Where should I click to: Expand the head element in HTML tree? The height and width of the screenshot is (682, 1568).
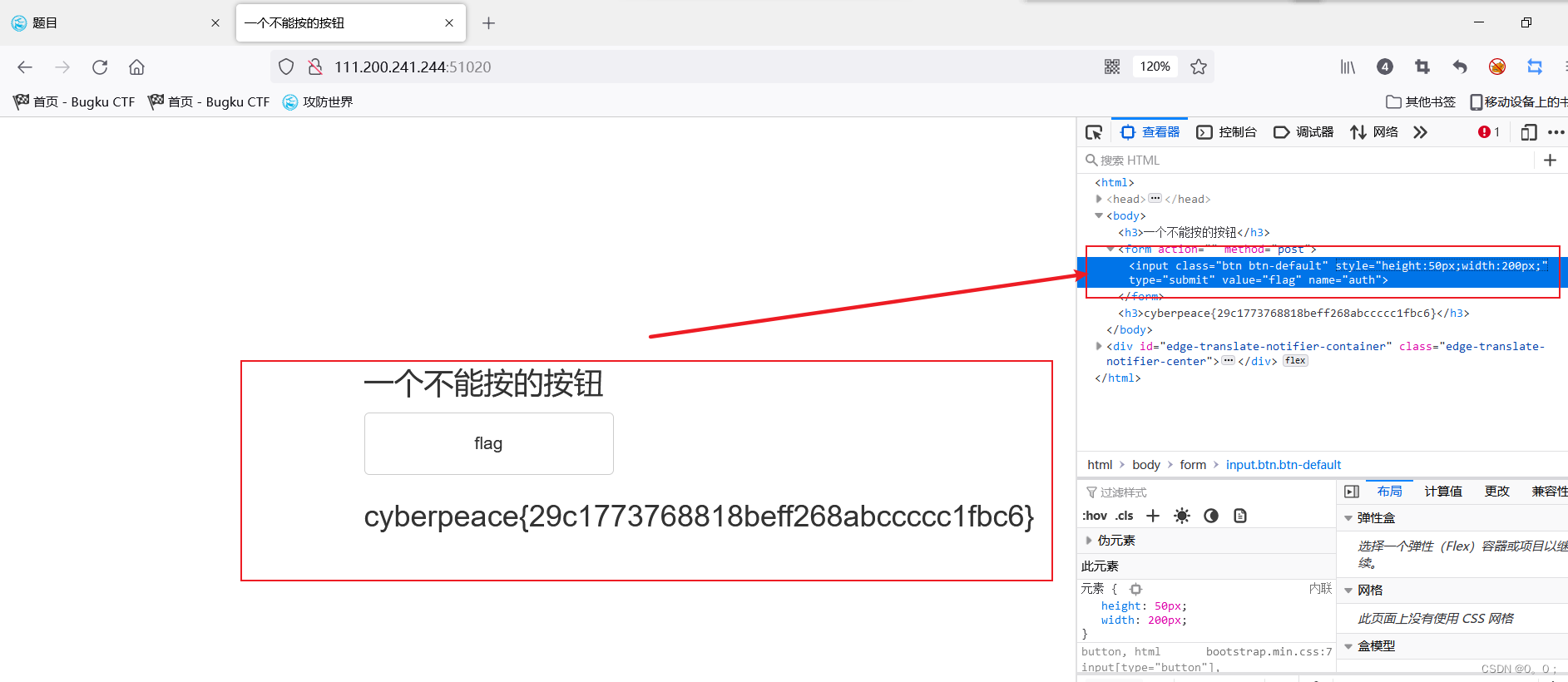point(1099,199)
